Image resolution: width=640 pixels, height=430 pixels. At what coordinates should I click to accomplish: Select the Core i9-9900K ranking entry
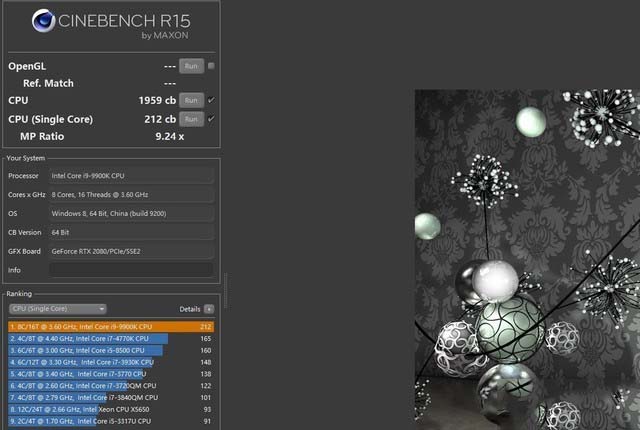point(110,326)
